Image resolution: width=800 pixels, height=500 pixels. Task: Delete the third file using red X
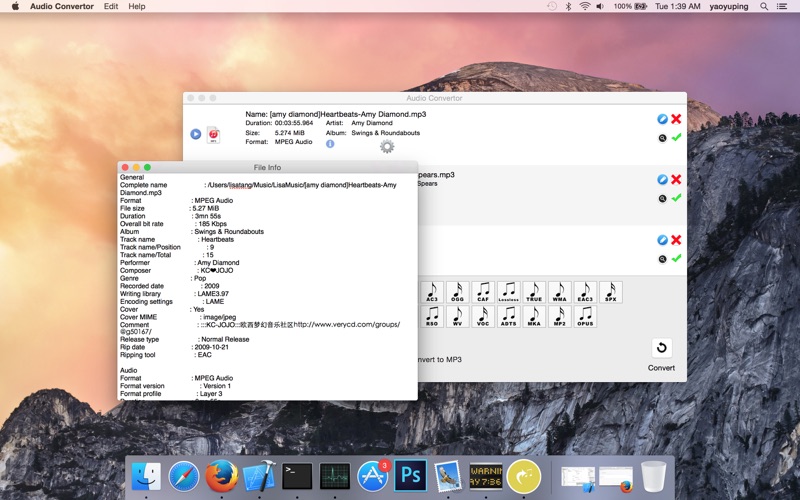676,240
